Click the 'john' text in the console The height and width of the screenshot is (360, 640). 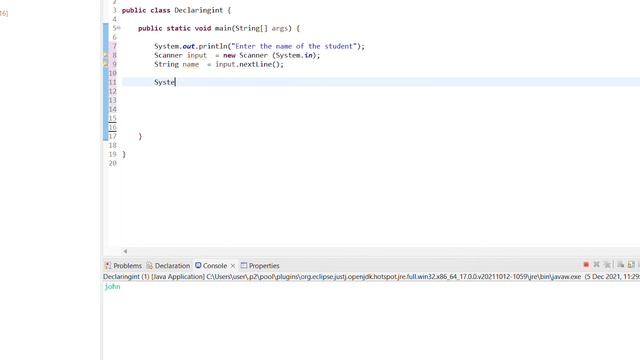pos(112,287)
